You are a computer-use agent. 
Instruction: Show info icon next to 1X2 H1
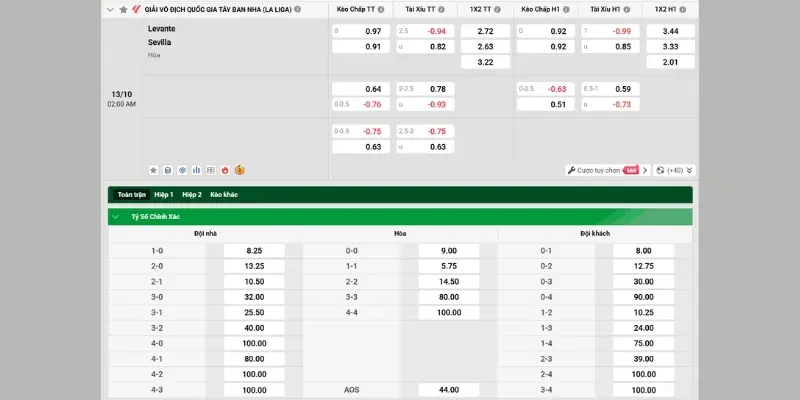click(683, 9)
